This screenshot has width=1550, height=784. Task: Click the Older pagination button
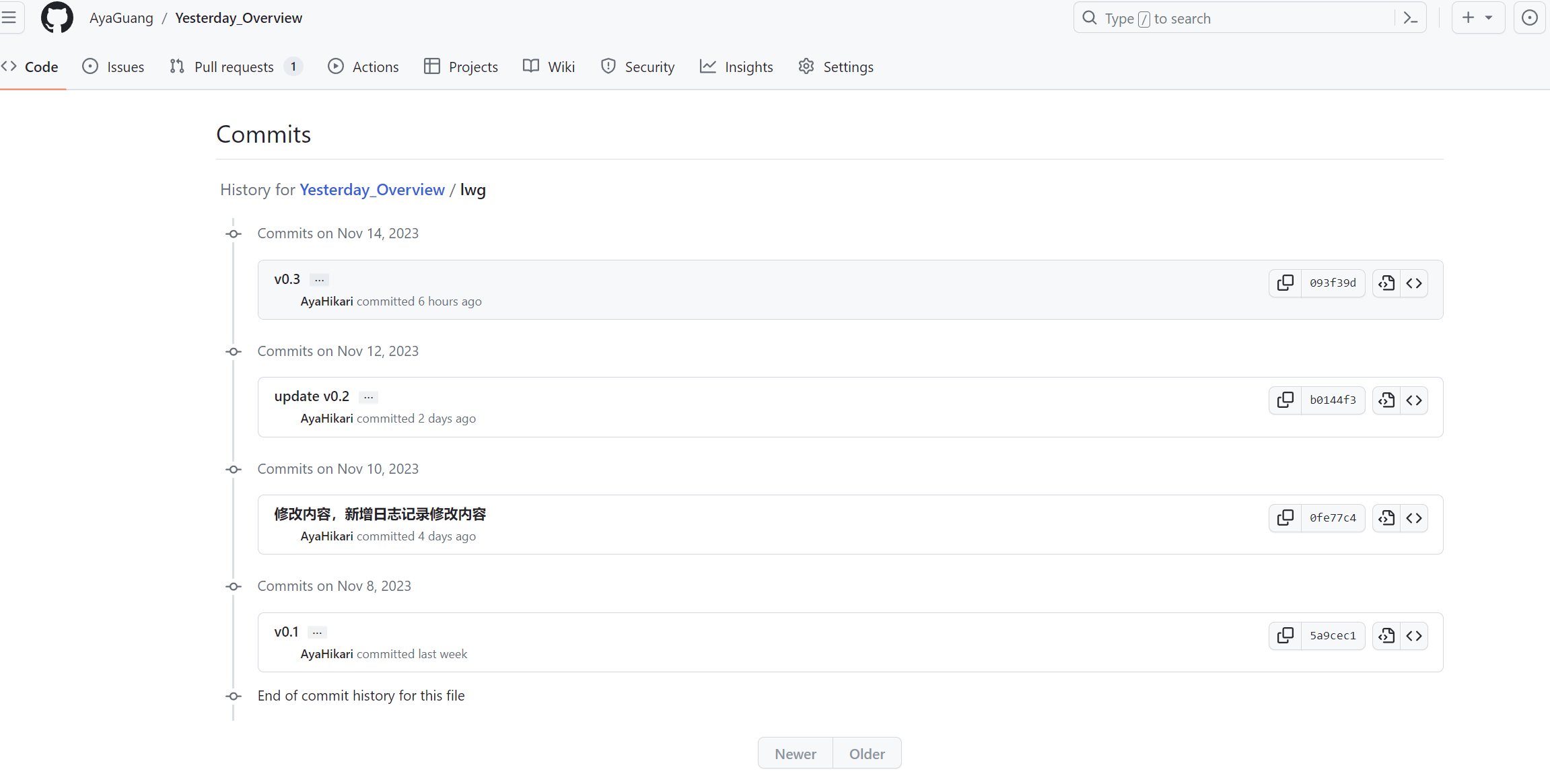pos(866,754)
